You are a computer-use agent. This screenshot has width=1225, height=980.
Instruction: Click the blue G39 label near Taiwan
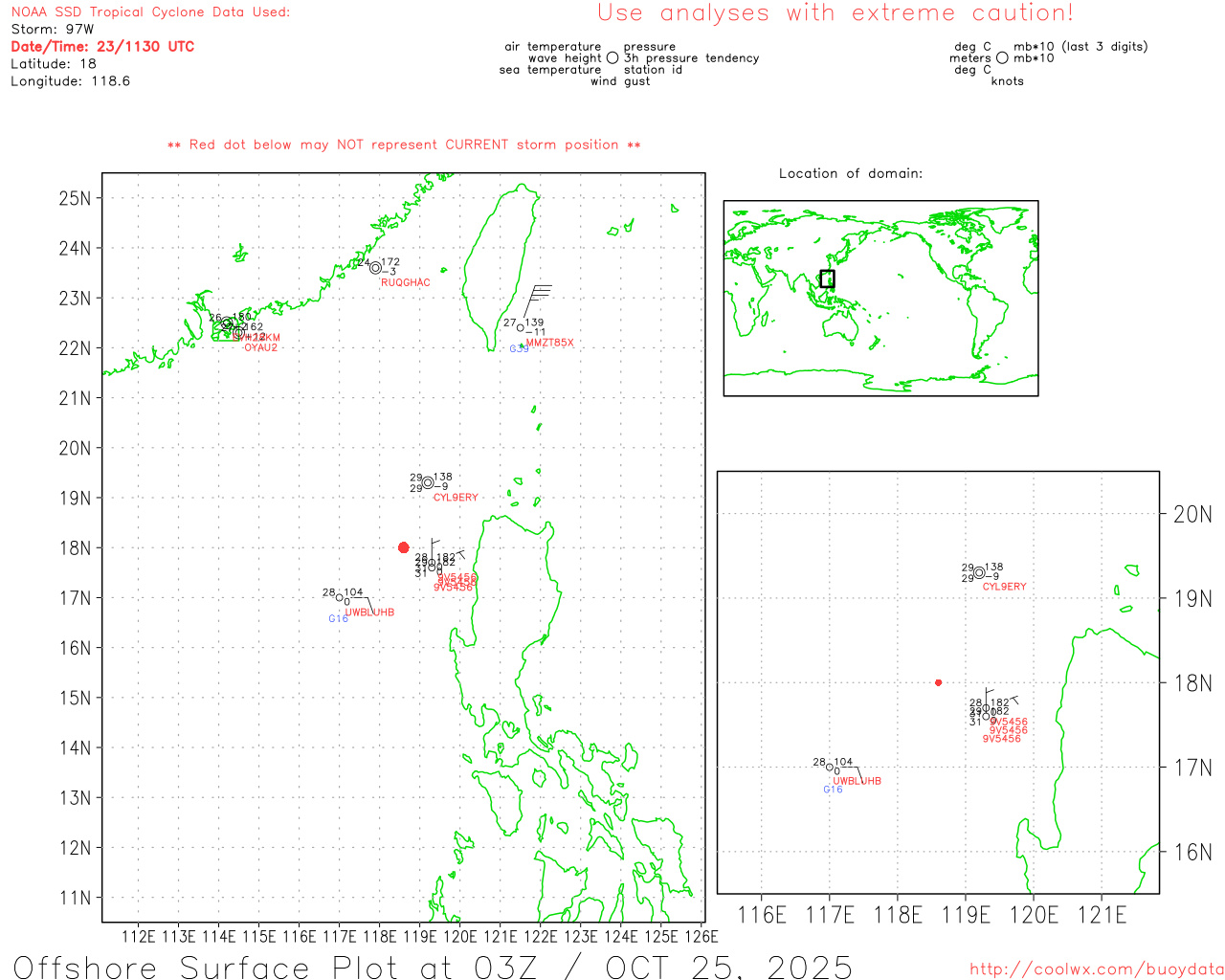tap(519, 349)
